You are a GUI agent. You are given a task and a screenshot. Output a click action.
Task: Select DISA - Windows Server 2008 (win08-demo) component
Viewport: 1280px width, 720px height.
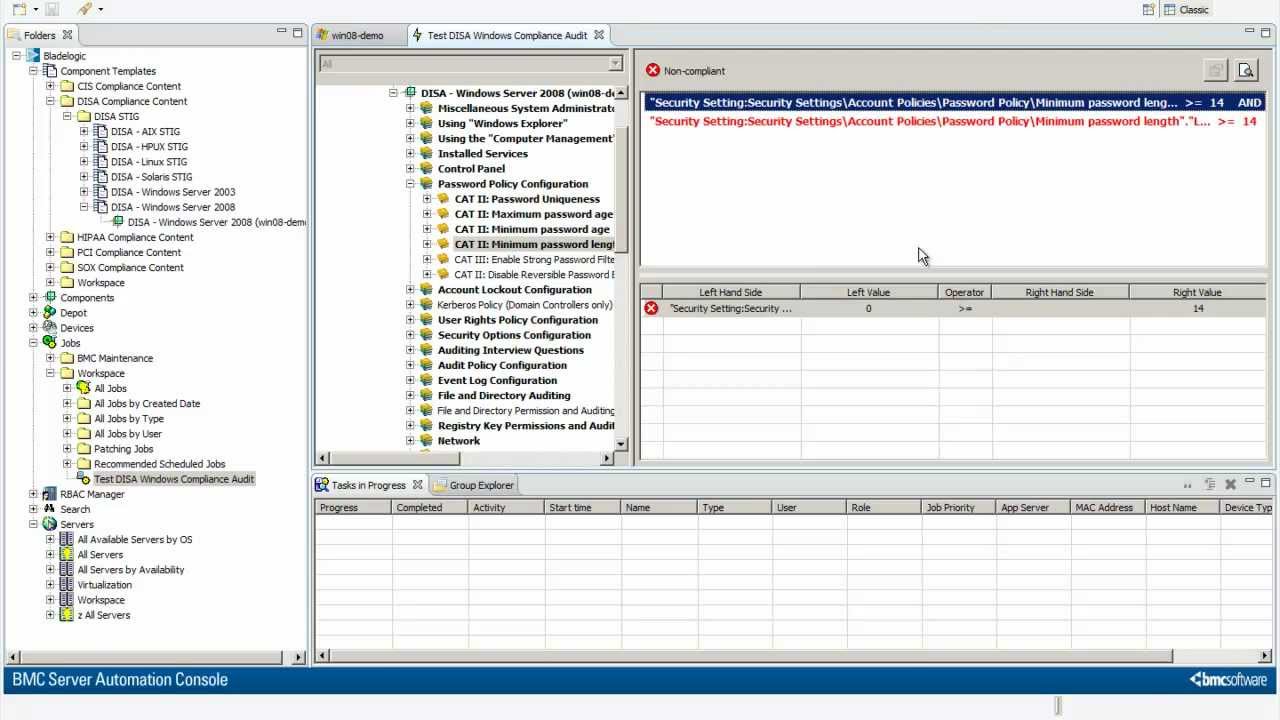217,222
